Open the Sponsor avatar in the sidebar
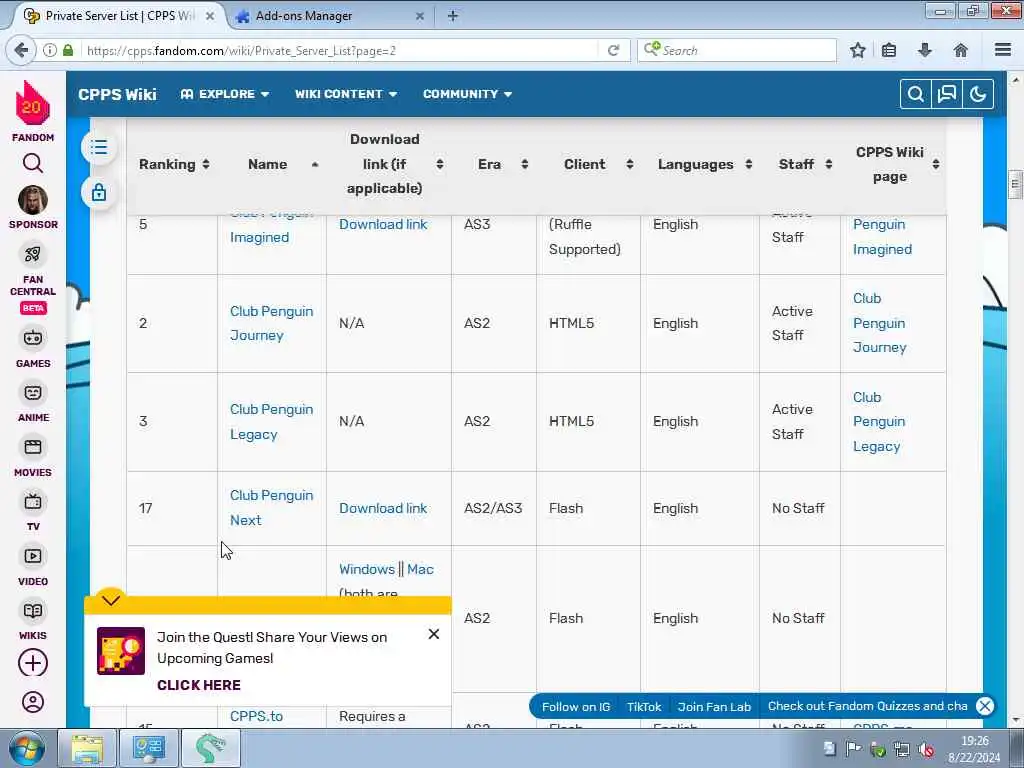1024x768 pixels. pos(33,200)
